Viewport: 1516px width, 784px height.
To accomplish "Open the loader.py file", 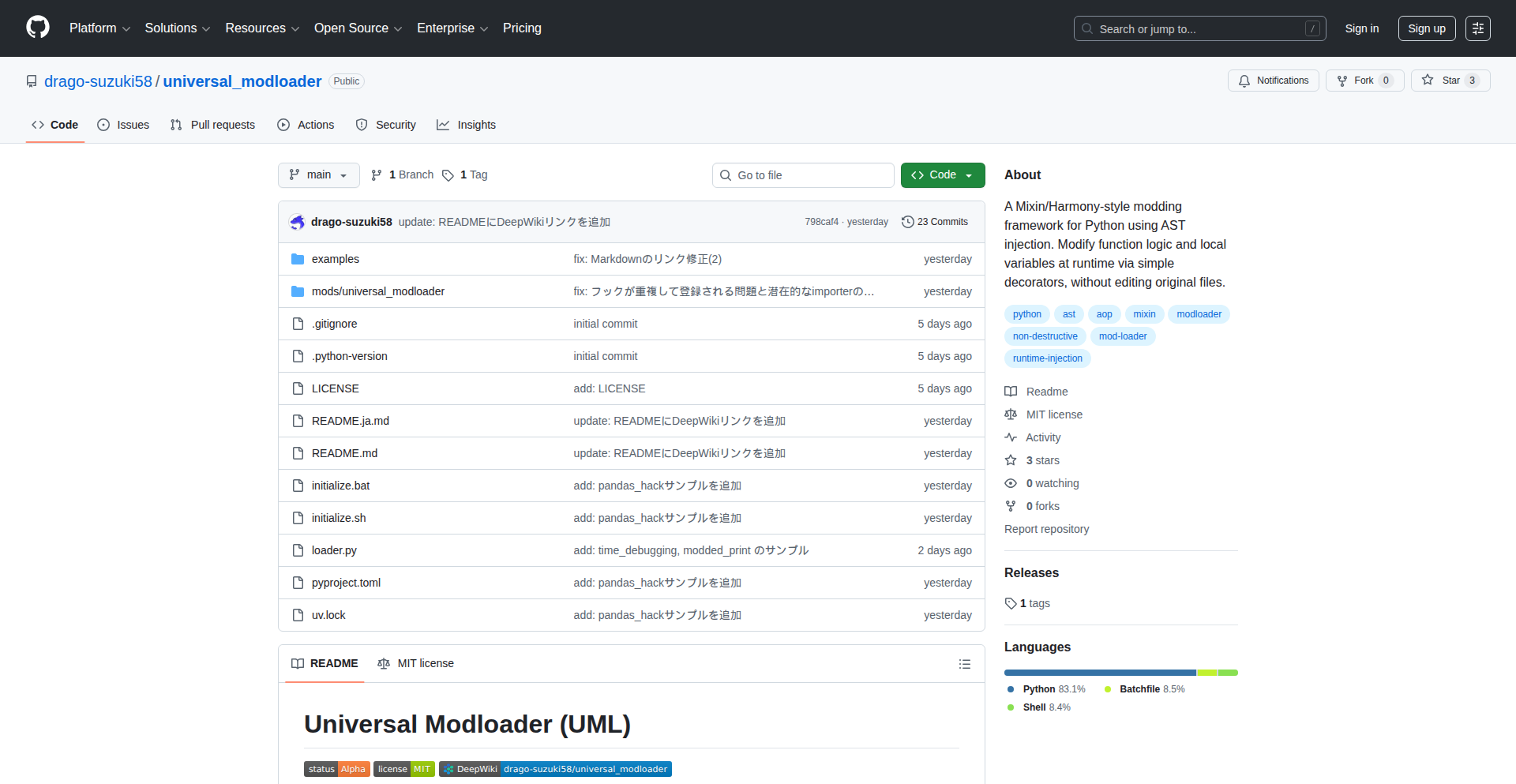I will [334, 550].
